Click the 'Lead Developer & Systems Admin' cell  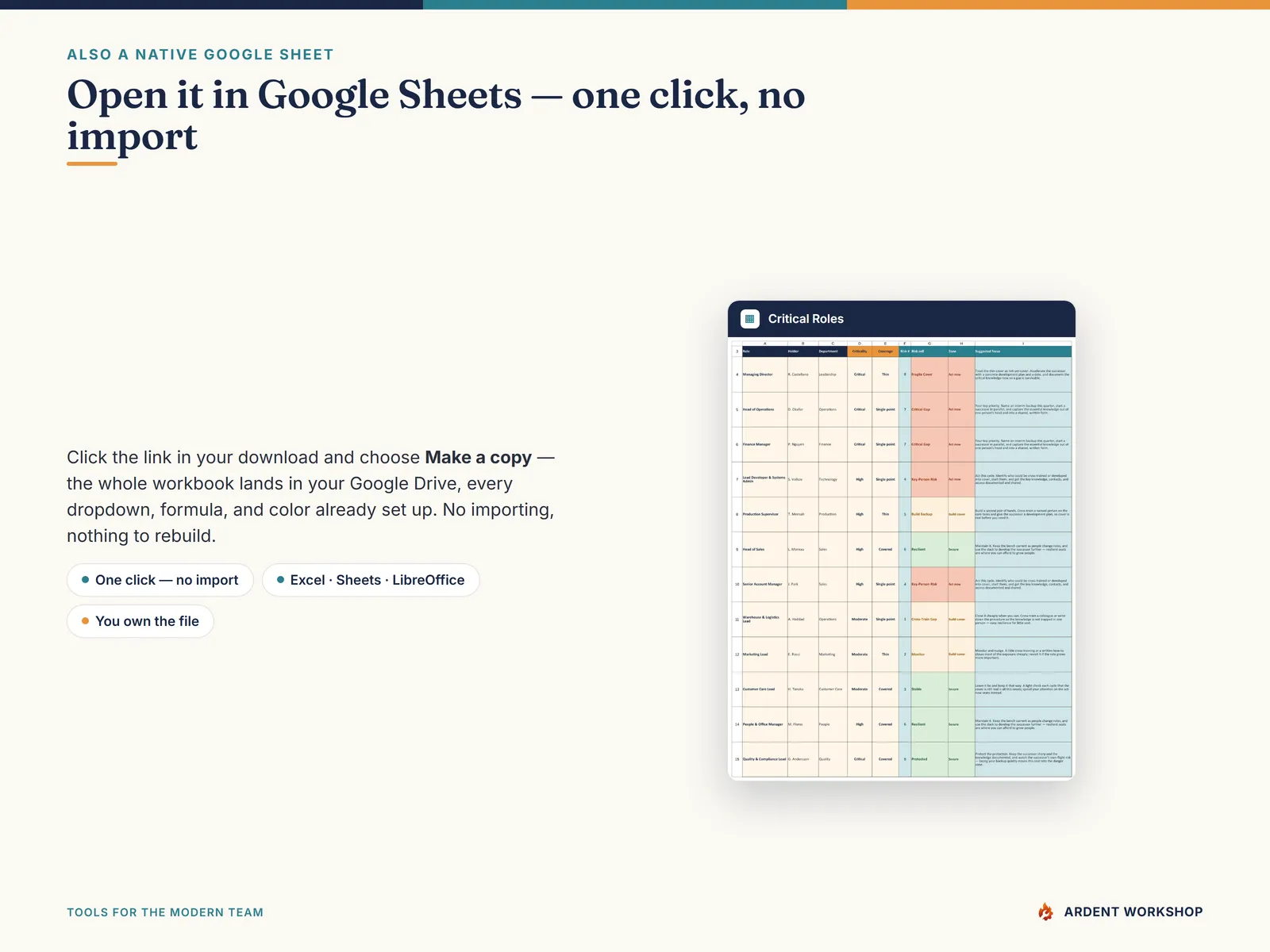point(764,479)
